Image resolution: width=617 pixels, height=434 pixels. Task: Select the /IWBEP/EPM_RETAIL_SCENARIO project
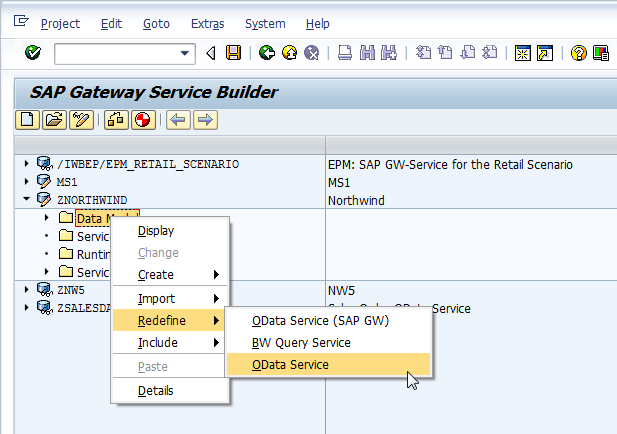point(148,164)
